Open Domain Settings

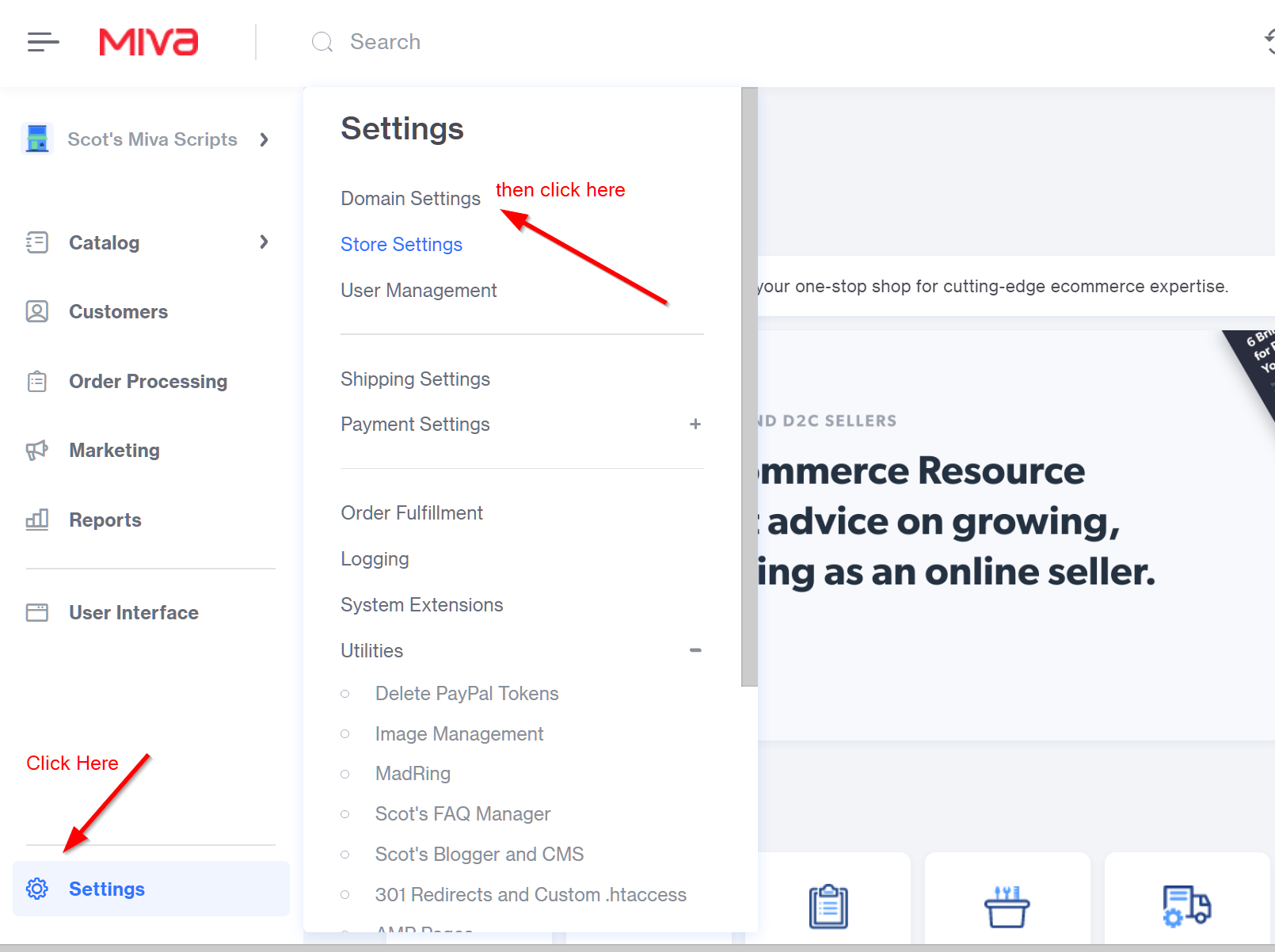[x=410, y=199]
